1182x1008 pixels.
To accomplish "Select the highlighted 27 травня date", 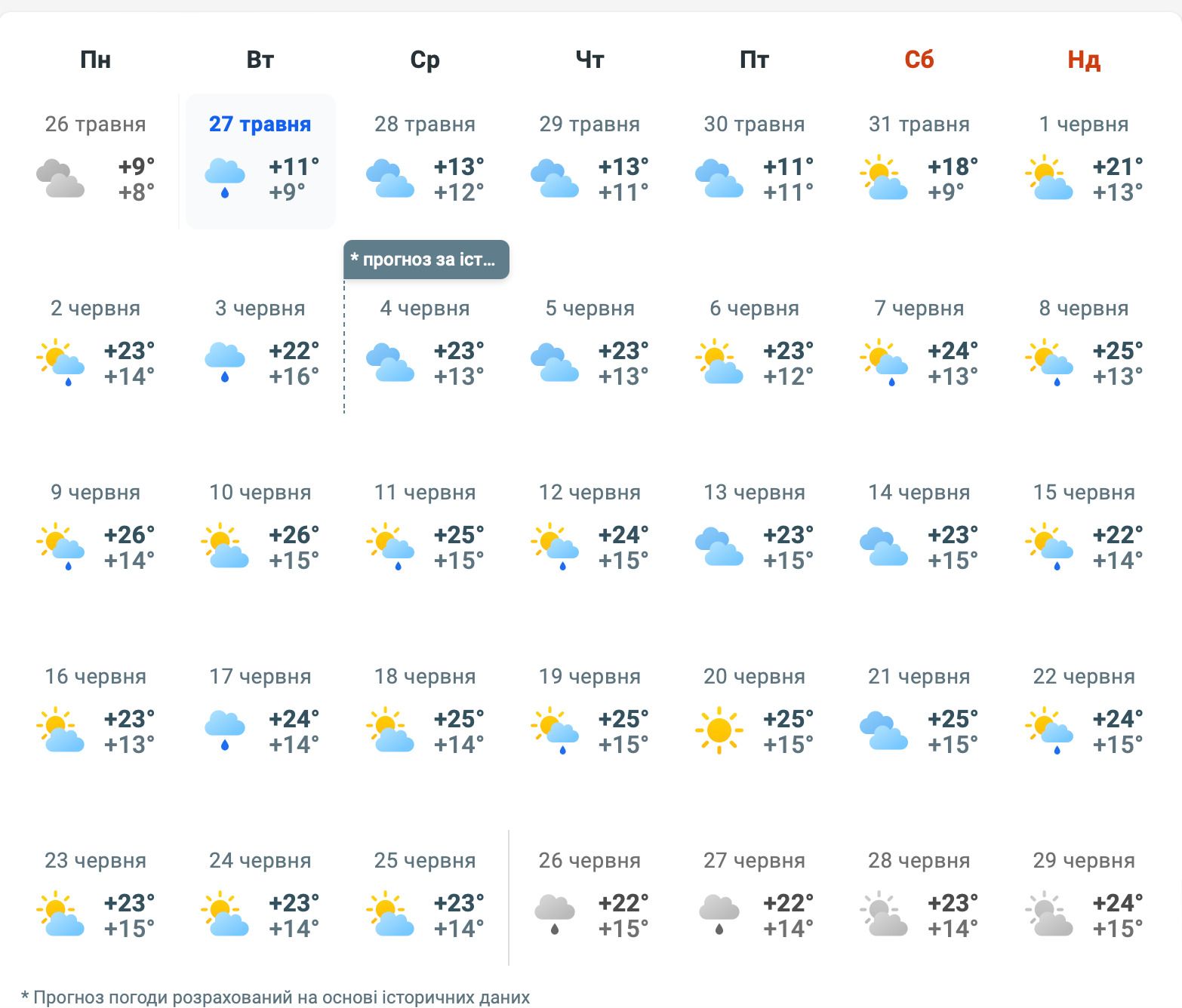I will 260,124.
